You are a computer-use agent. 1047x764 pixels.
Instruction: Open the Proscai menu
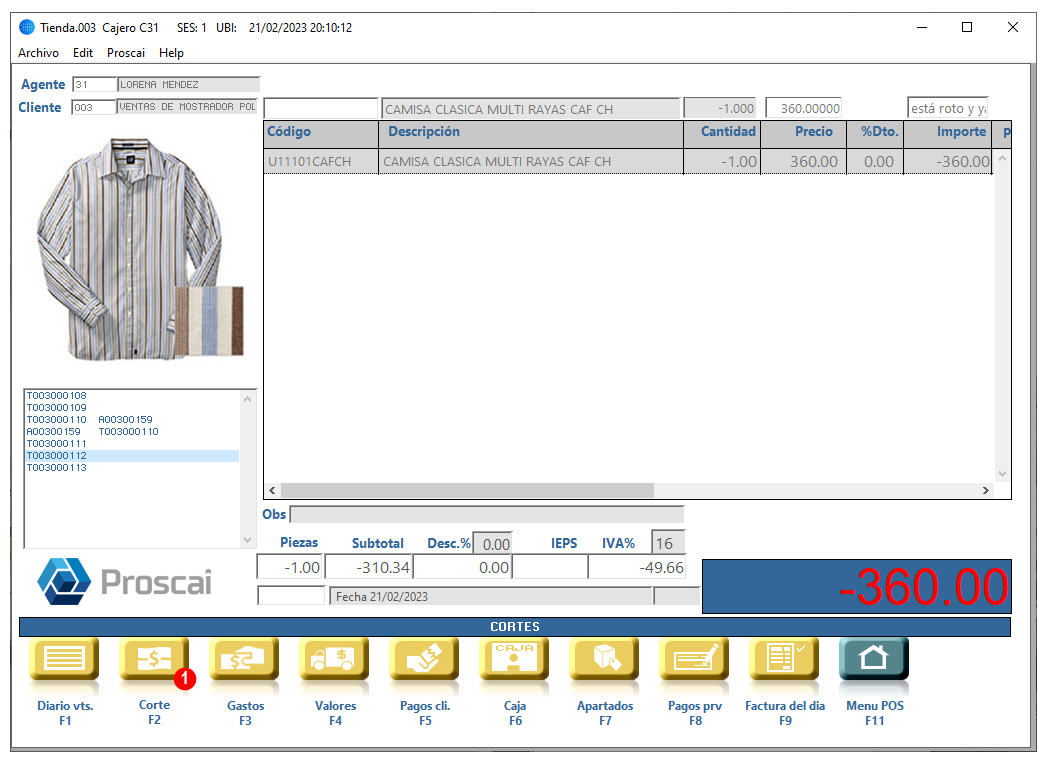point(126,53)
